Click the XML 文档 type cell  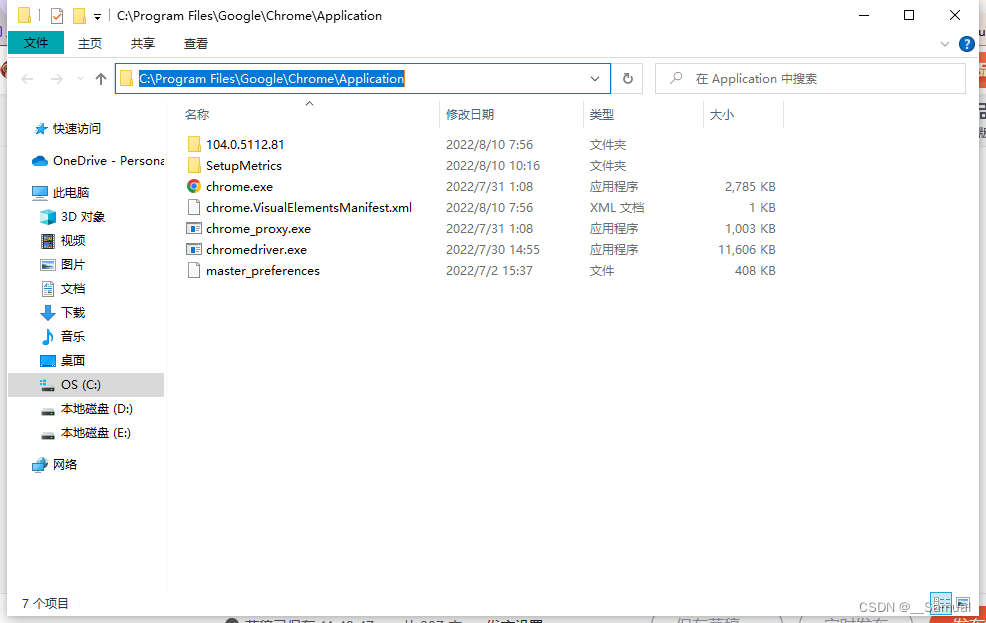coord(617,207)
